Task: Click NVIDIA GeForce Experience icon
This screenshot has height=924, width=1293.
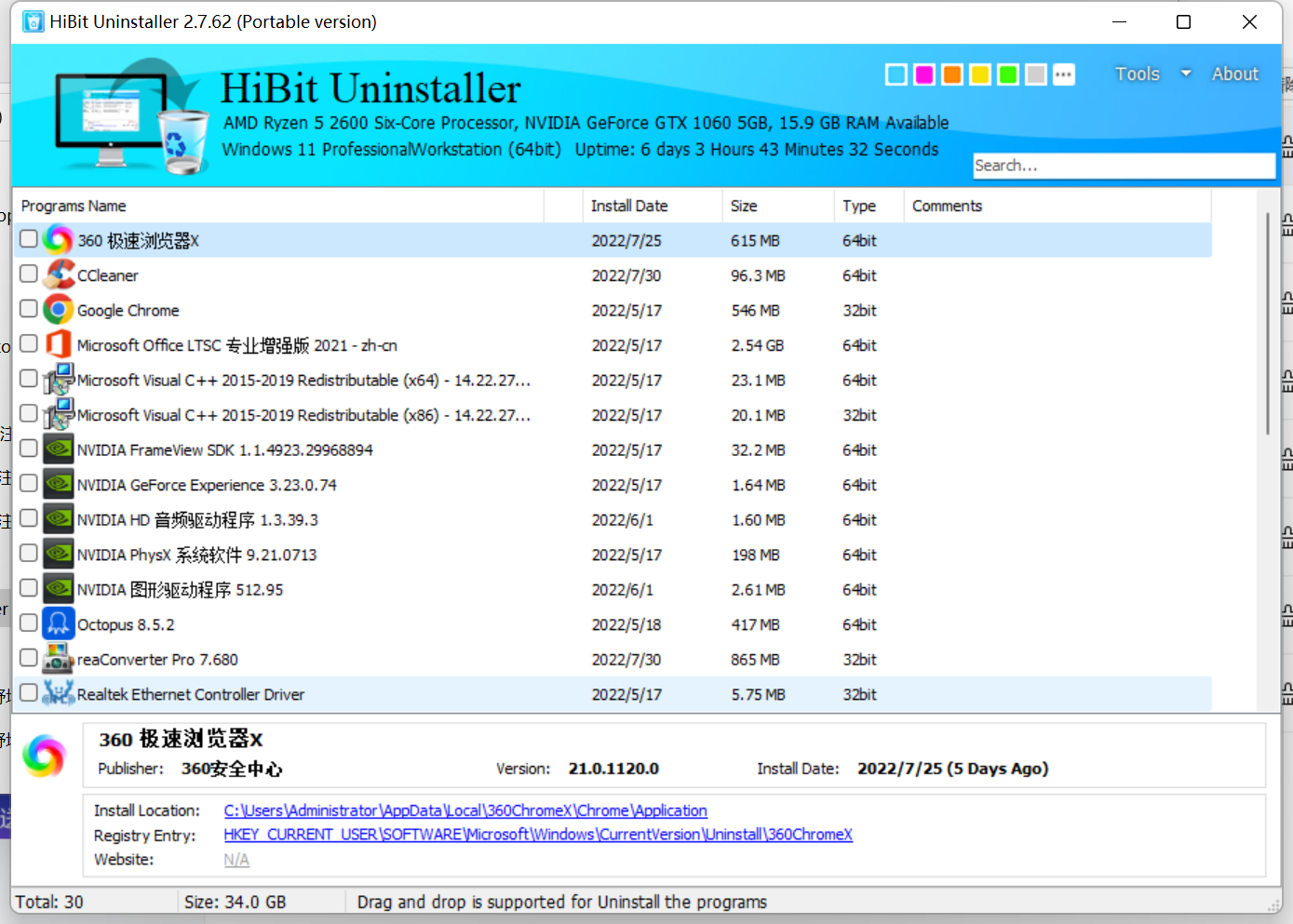Action: coord(59,484)
